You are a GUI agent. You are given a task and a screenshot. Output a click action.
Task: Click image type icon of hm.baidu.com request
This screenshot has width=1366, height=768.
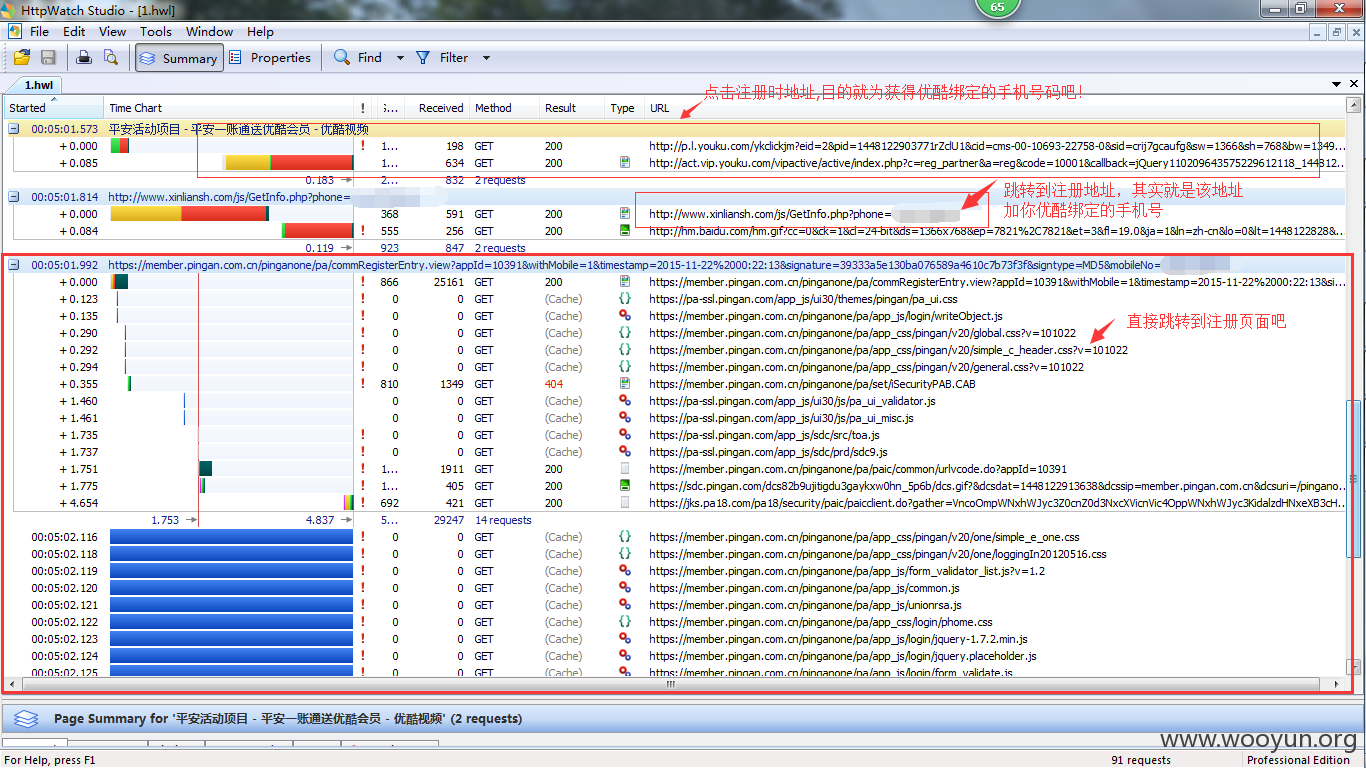point(625,231)
